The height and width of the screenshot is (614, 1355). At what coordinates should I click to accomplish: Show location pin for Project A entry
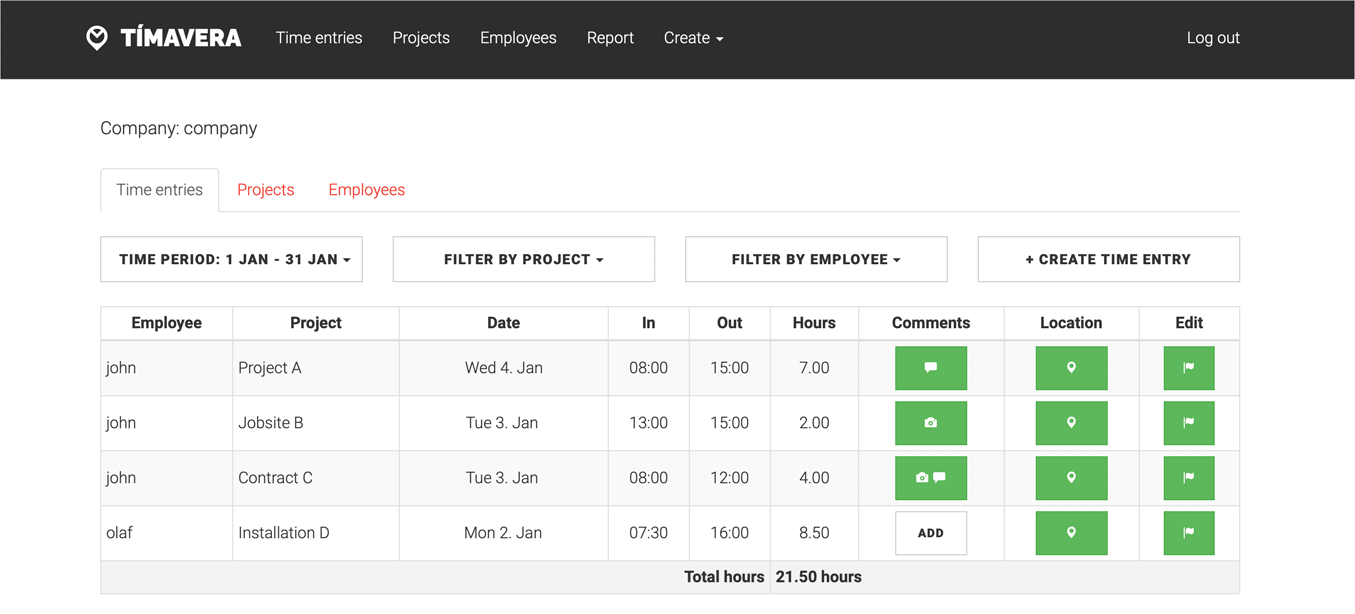coord(1071,368)
